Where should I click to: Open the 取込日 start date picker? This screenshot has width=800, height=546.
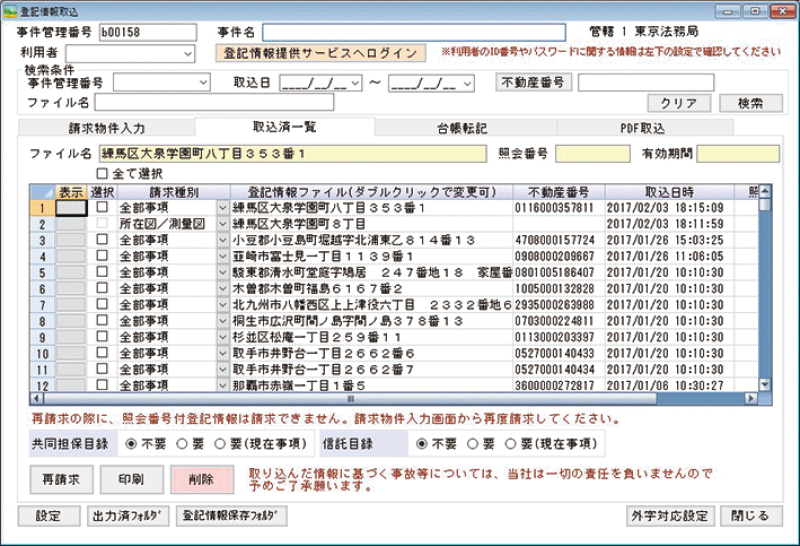tap(353, 83)
